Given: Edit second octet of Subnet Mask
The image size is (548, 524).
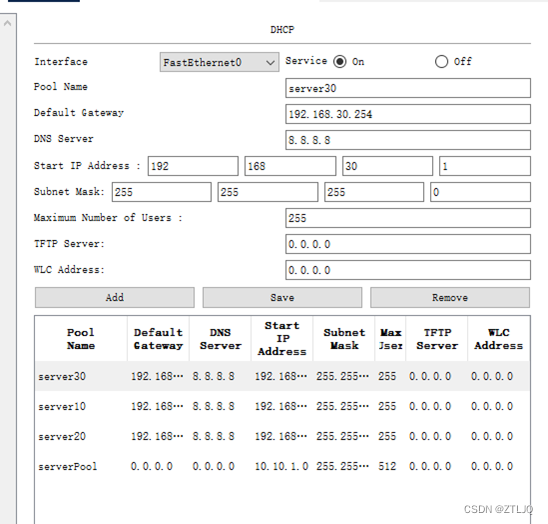Looking at the screenshot, I should [268, 192].
